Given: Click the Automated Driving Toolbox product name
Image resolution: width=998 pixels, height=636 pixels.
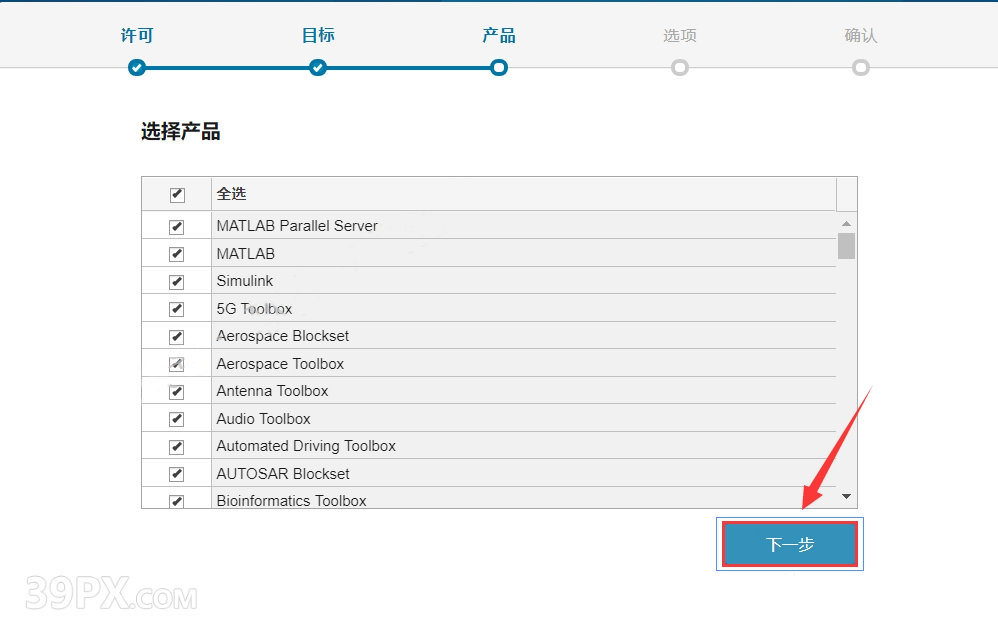Looking at the screenshot, I should 306,446.
